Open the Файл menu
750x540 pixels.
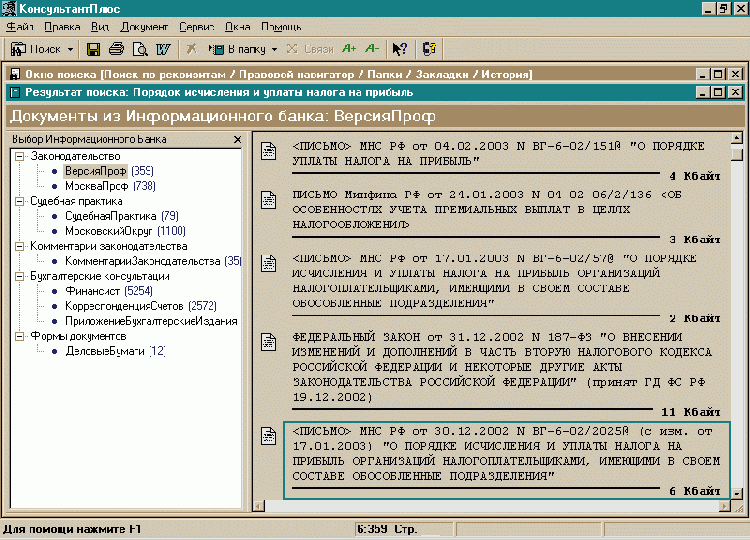[20, 27]
